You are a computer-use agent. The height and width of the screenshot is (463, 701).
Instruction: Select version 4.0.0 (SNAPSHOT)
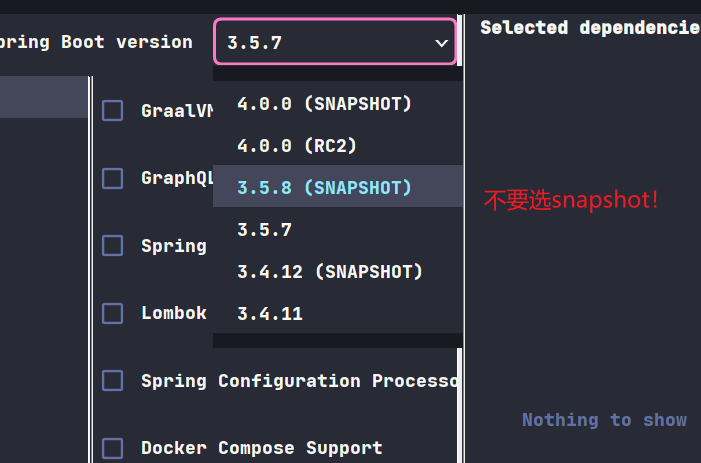(x=338, y=104)
